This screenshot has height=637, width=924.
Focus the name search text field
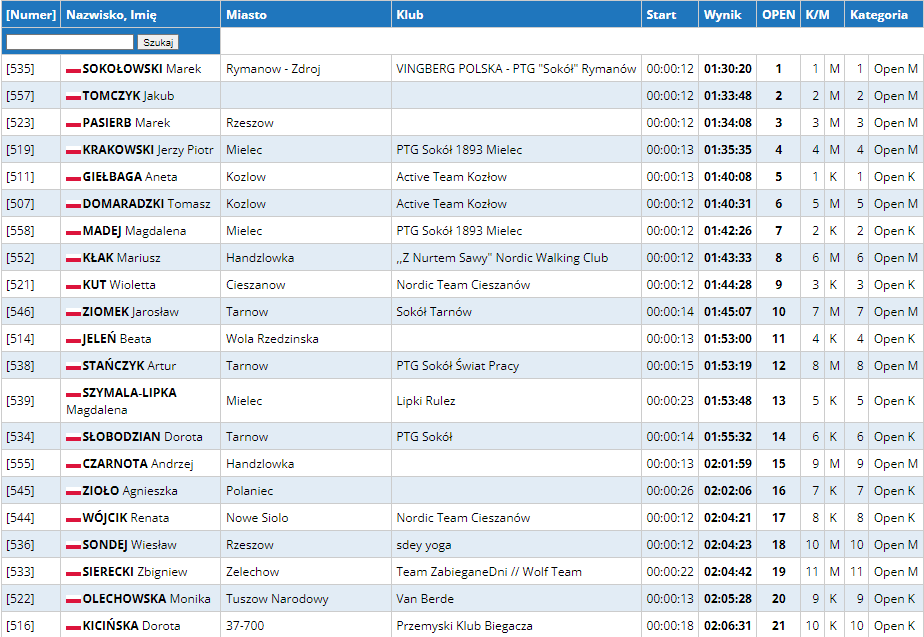(69, 42)
